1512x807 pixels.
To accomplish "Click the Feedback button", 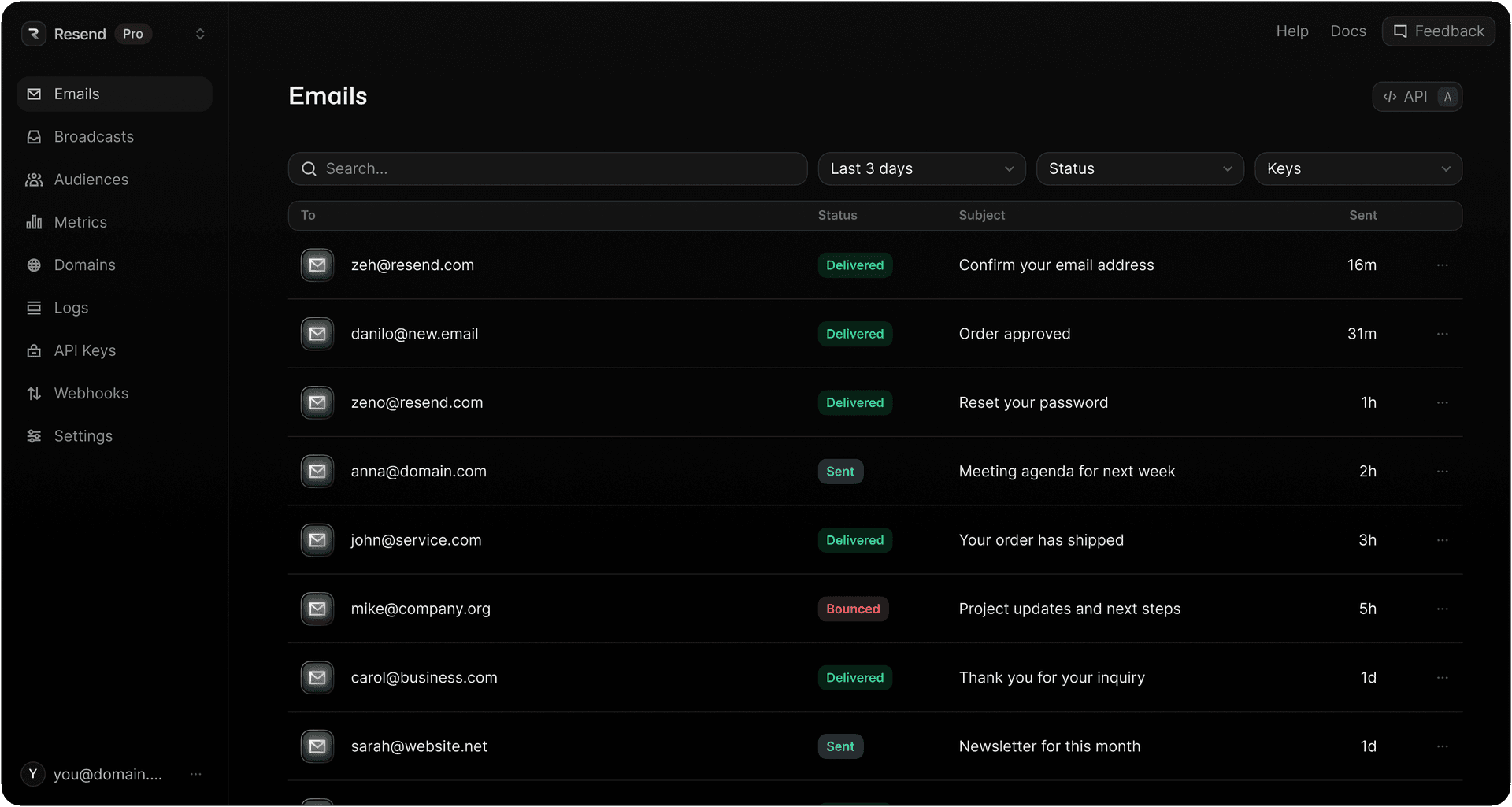I will (x=1438, y=31).
